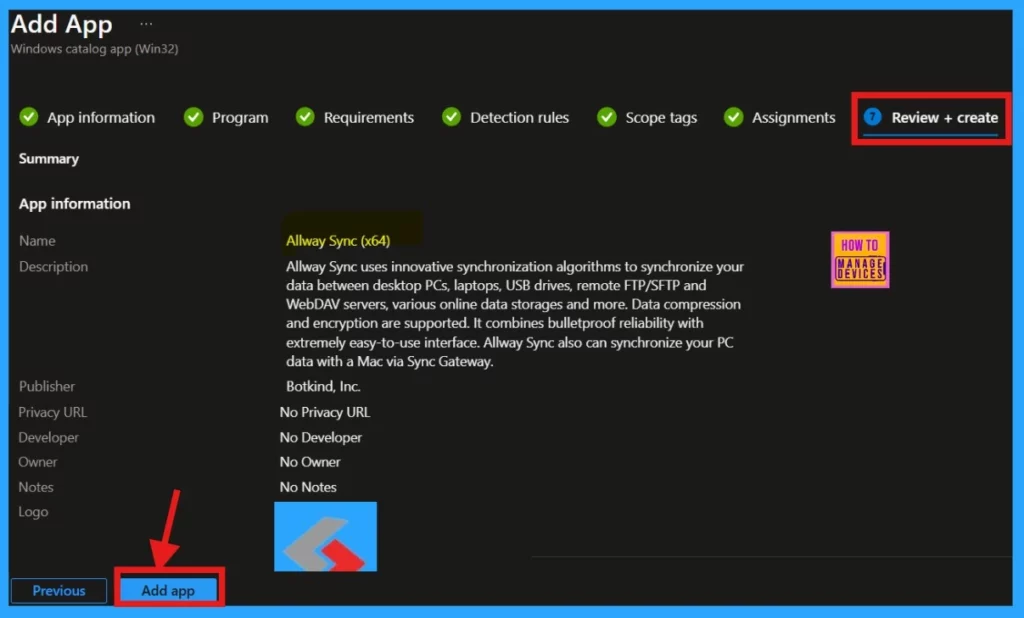Screen dimensions: 1024x618
Task: Click the Logo field label
Action: (x=33, y=512)
